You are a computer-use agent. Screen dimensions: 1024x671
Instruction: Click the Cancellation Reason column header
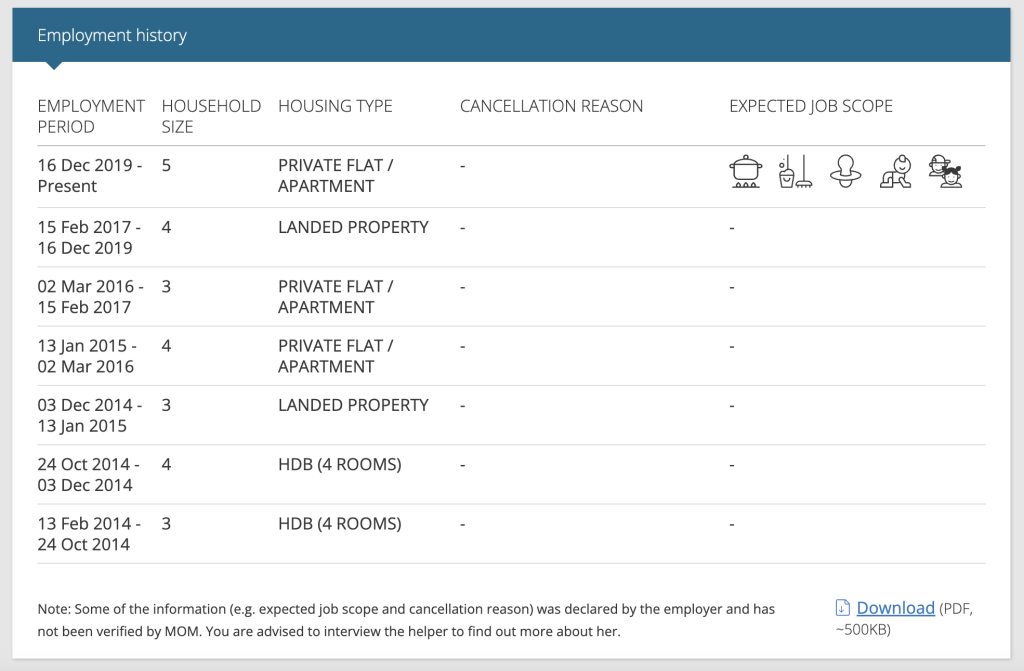551,106
